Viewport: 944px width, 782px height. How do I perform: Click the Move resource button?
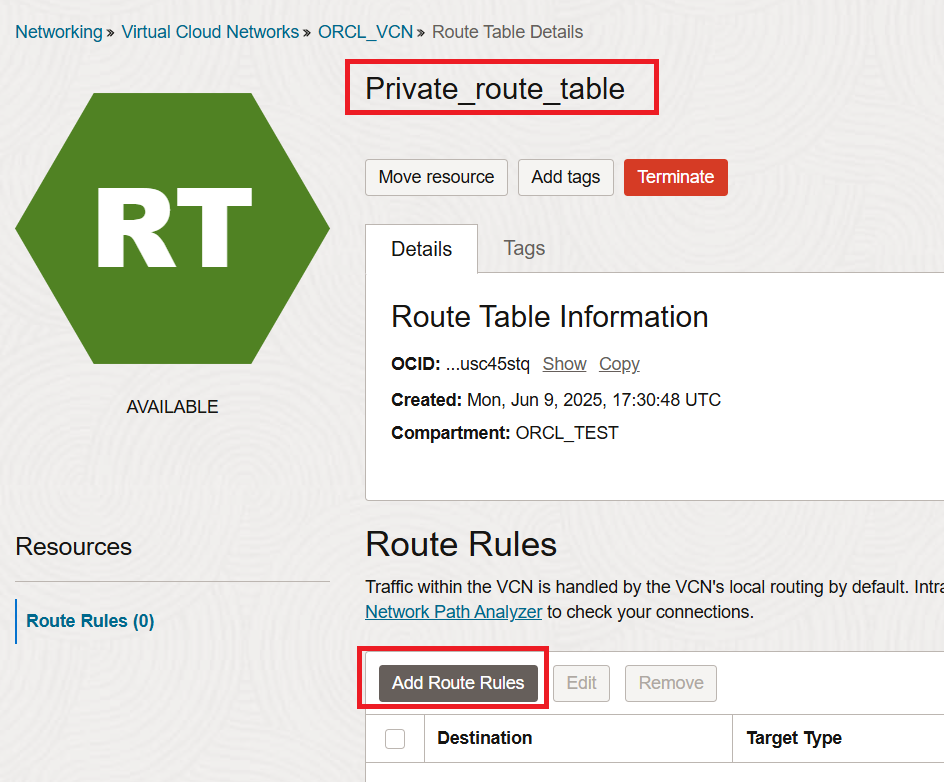436,177
